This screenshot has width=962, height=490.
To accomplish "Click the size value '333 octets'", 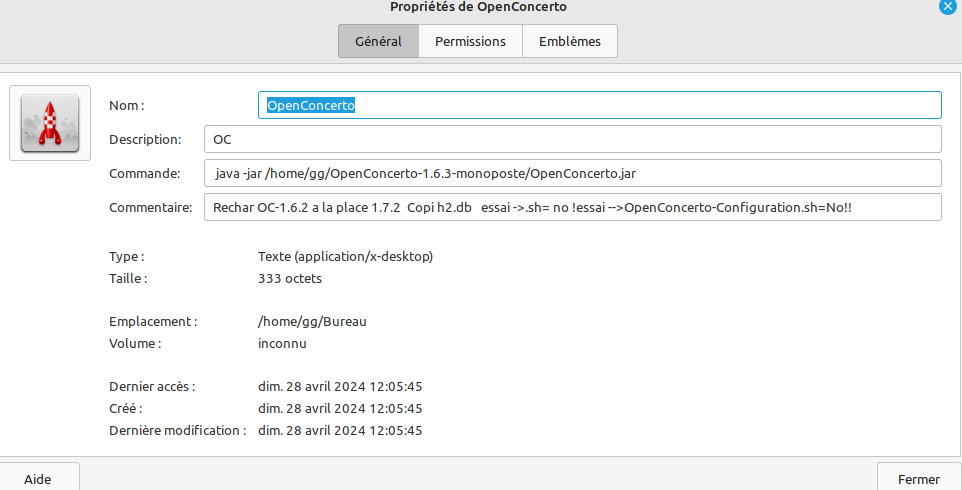I will point(290,279).
